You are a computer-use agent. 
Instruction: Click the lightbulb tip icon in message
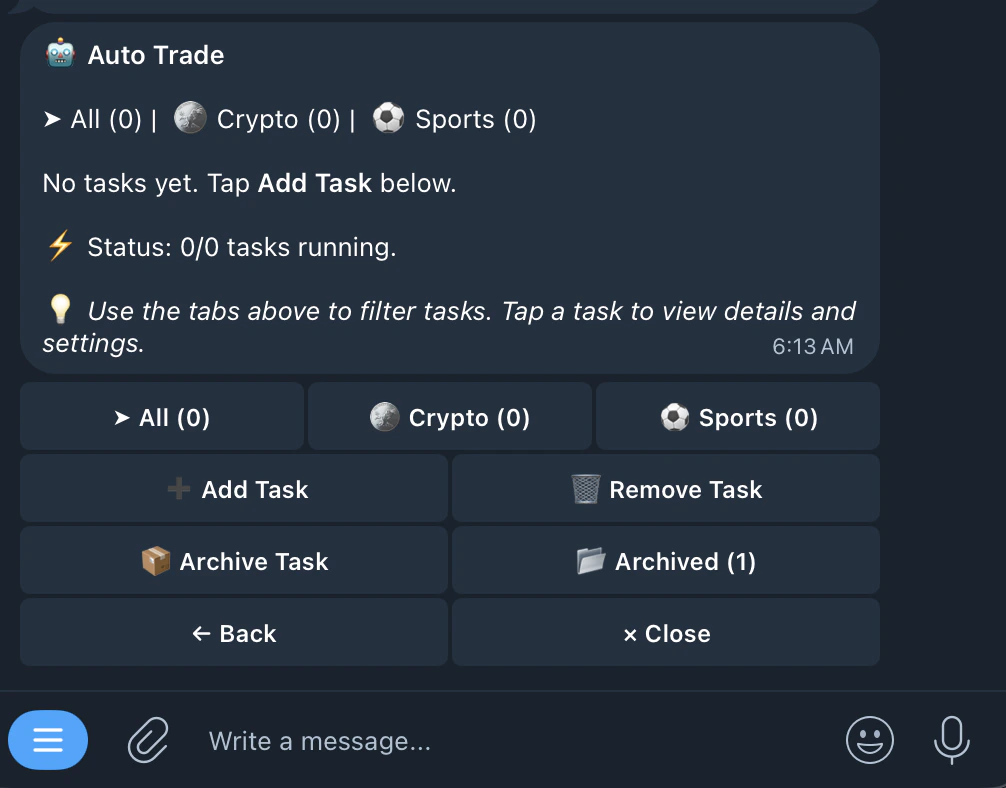pos(60,310)
